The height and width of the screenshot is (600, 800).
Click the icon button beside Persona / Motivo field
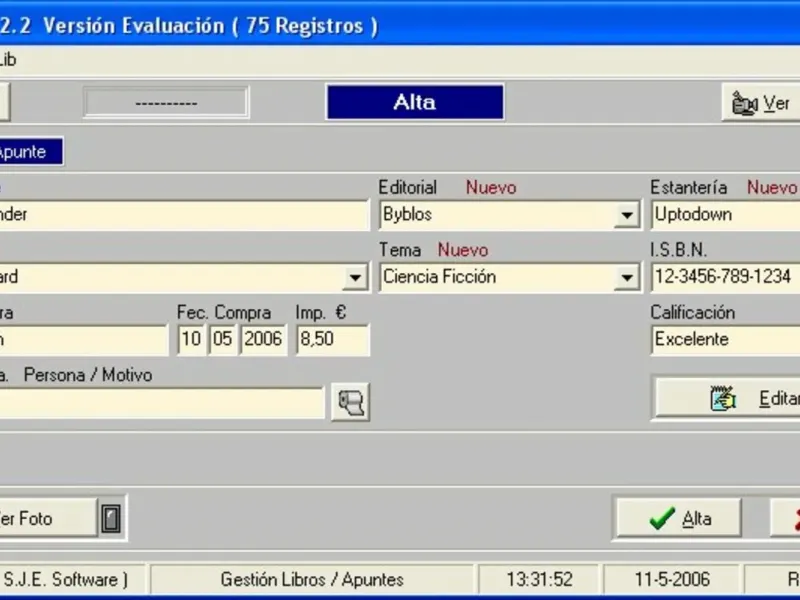(351, 403)
